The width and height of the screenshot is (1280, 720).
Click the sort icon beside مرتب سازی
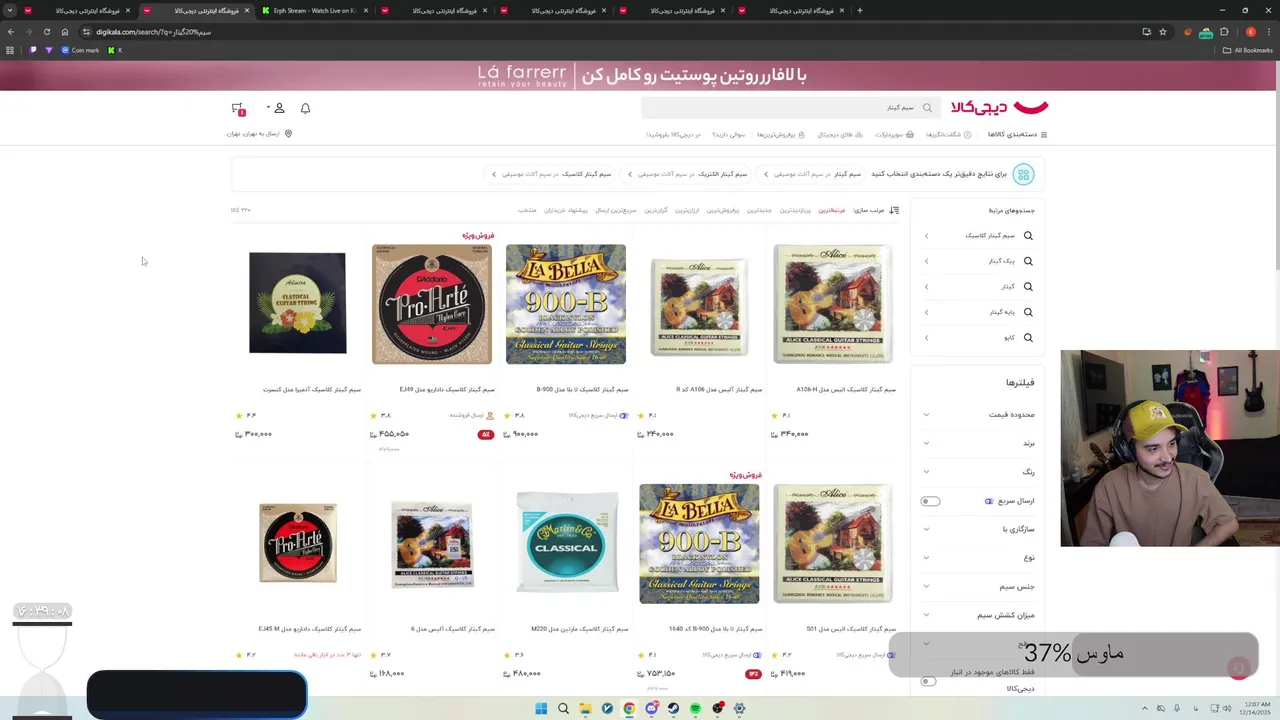point(894,210)
